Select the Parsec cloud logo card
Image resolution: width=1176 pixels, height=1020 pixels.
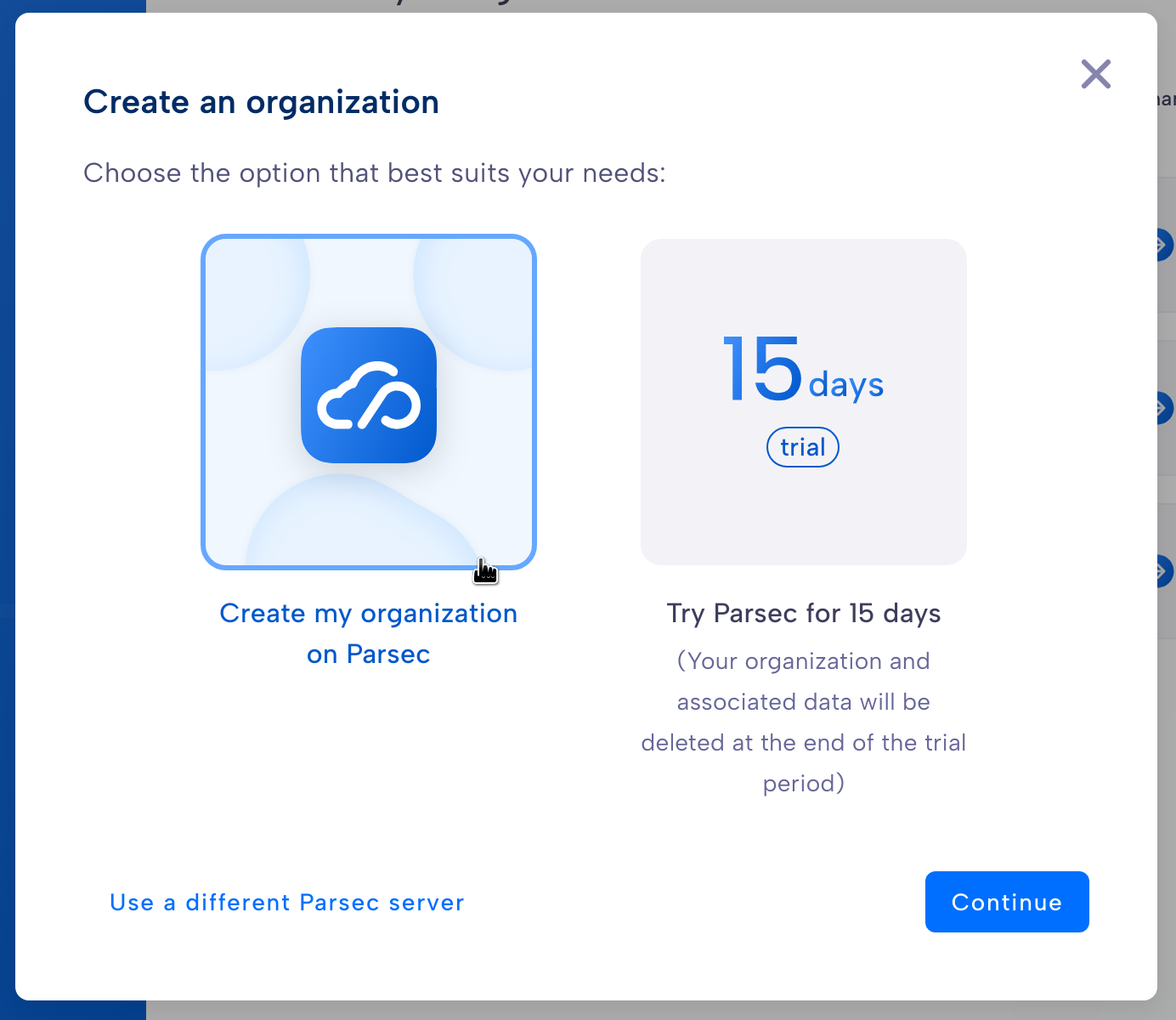click(369, 402)
